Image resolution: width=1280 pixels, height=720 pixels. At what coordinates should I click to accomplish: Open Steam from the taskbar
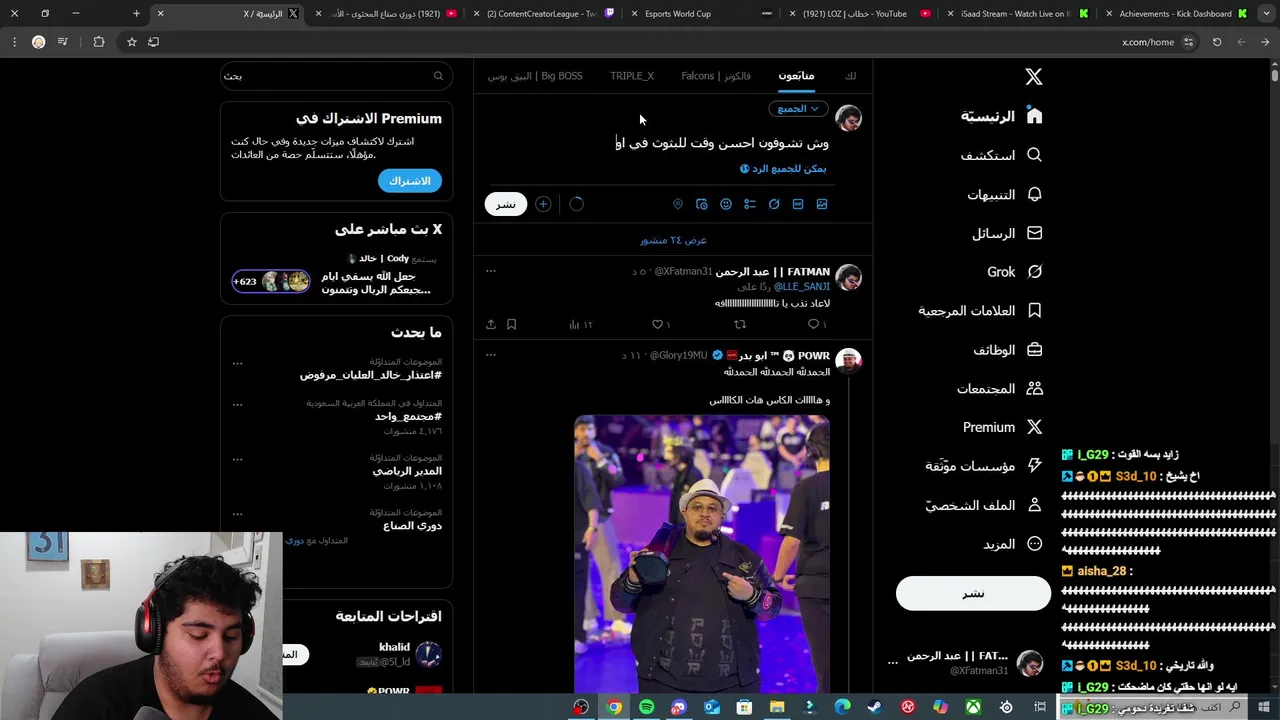[x=875, y=707]
